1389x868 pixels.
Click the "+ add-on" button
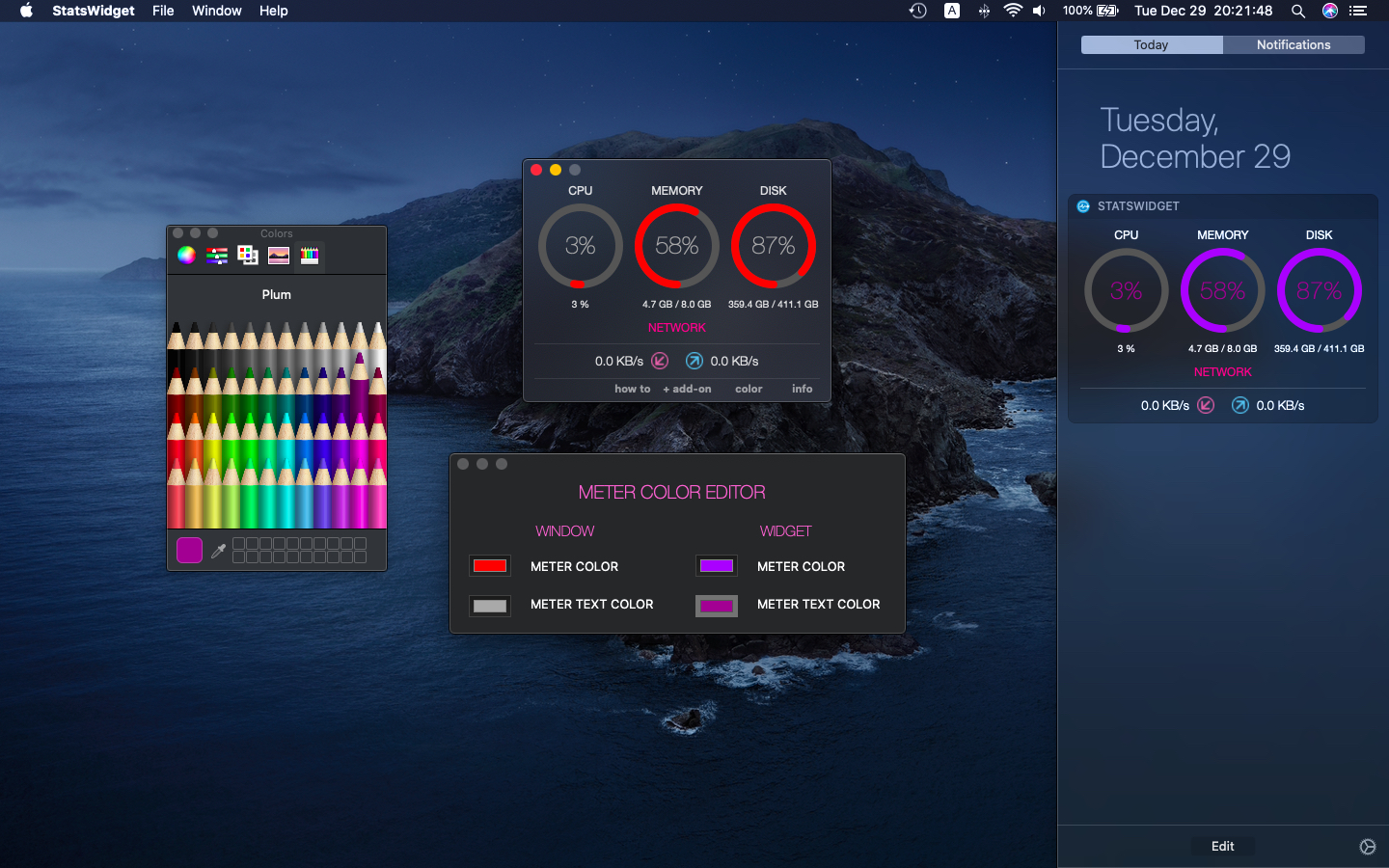coord(687,389)
